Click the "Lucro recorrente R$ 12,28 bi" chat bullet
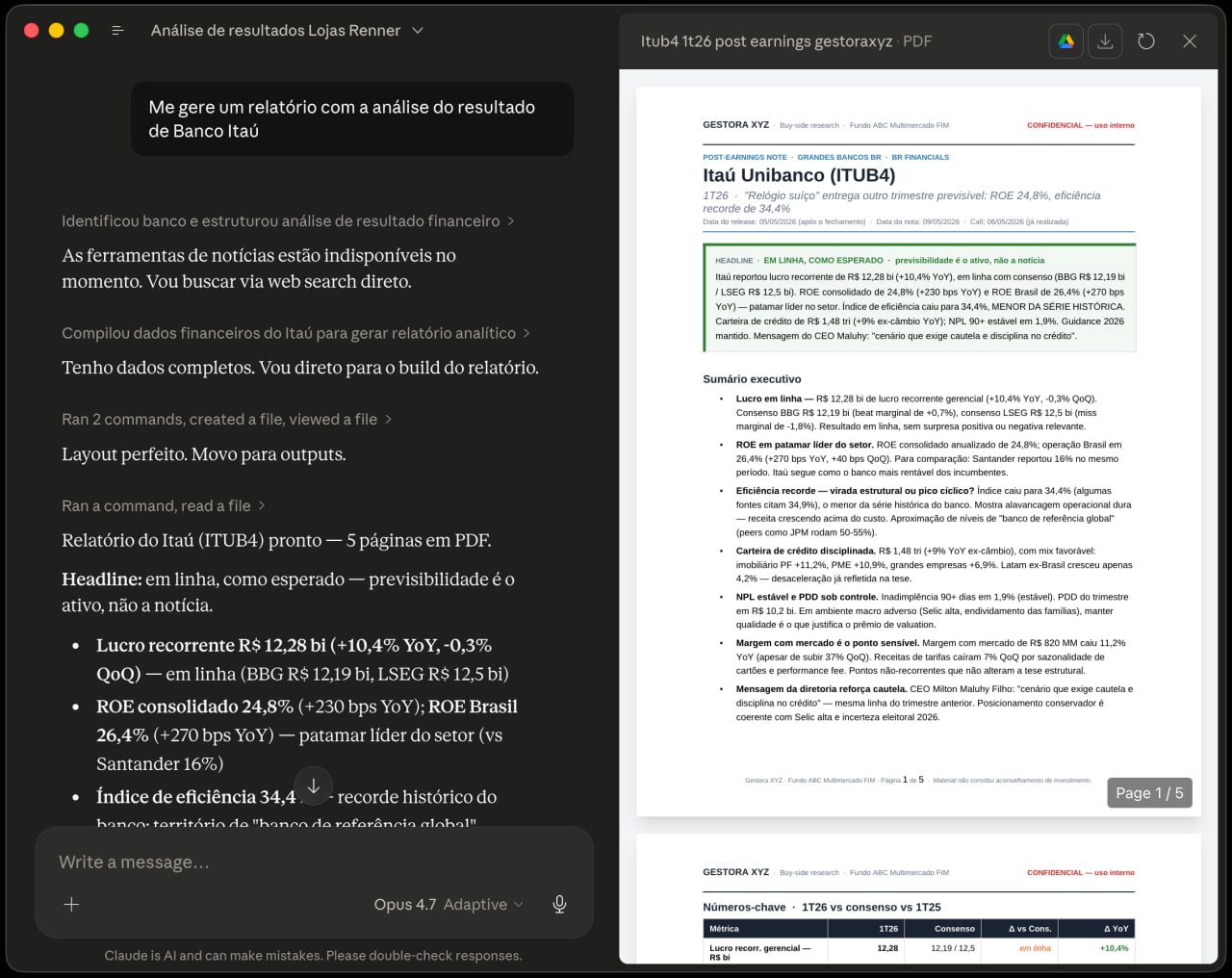Image resolution: width=1232 pixels, height=978 pixels. click(302, 659)
